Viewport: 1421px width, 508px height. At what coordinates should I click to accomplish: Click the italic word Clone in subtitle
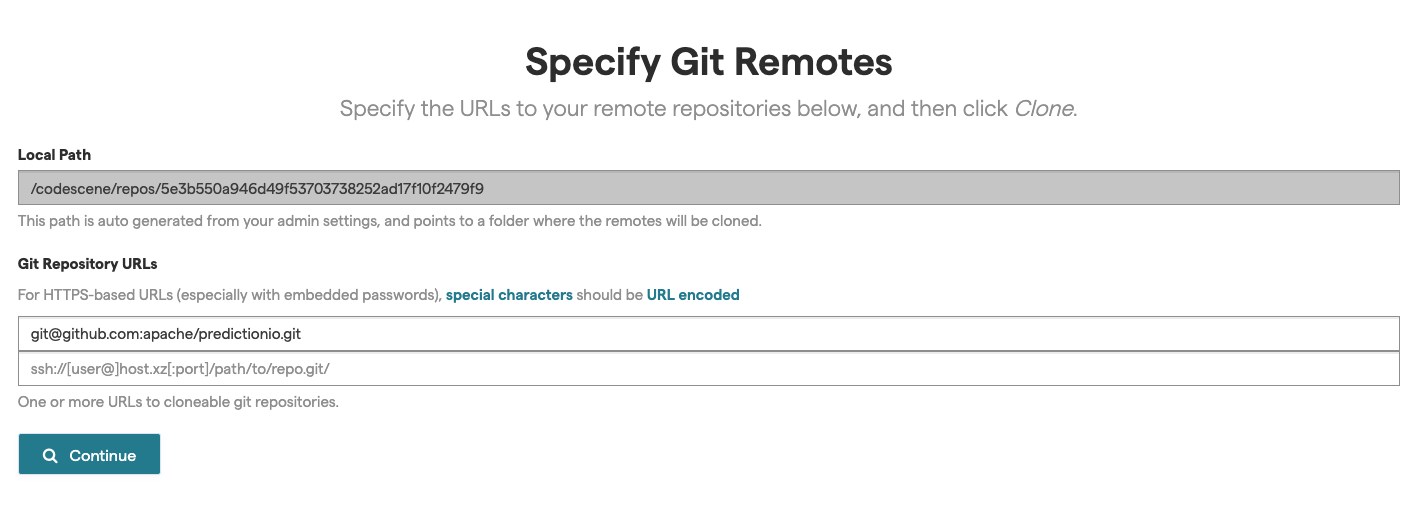[x=1043, y=108]
